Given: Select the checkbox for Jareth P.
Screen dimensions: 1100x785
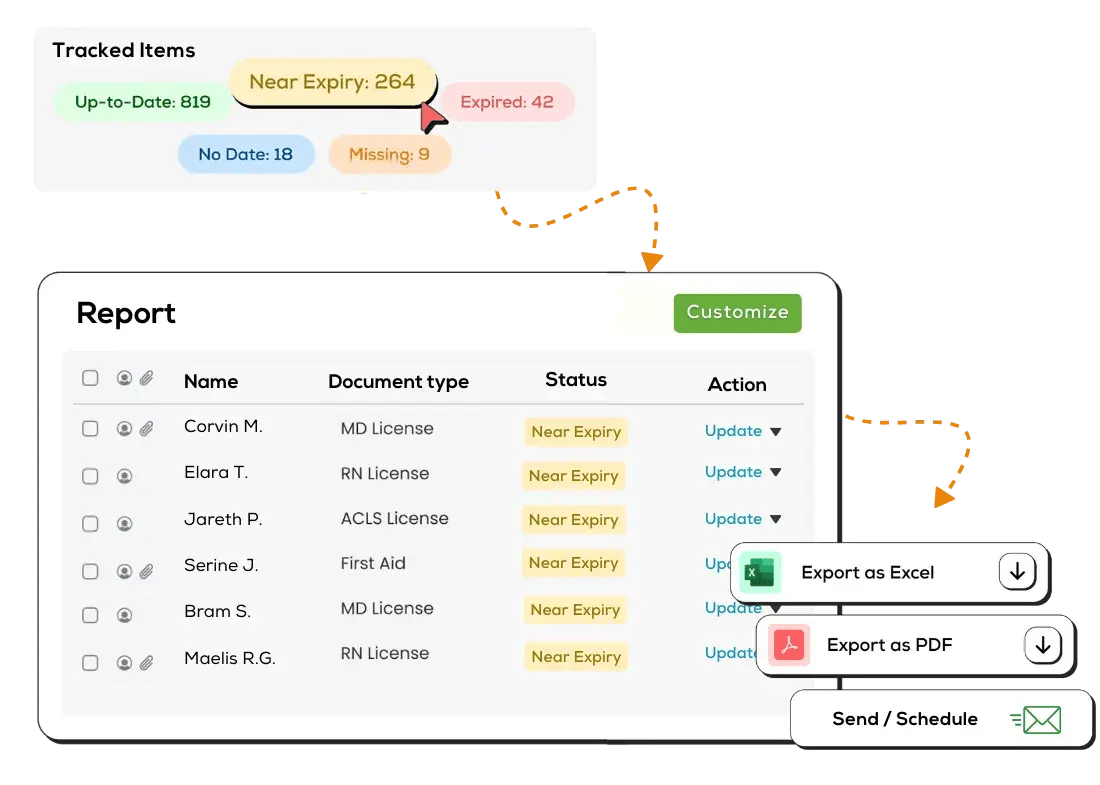Looking at the screenshot, I should pyautogui.click(x=90, y=523).
